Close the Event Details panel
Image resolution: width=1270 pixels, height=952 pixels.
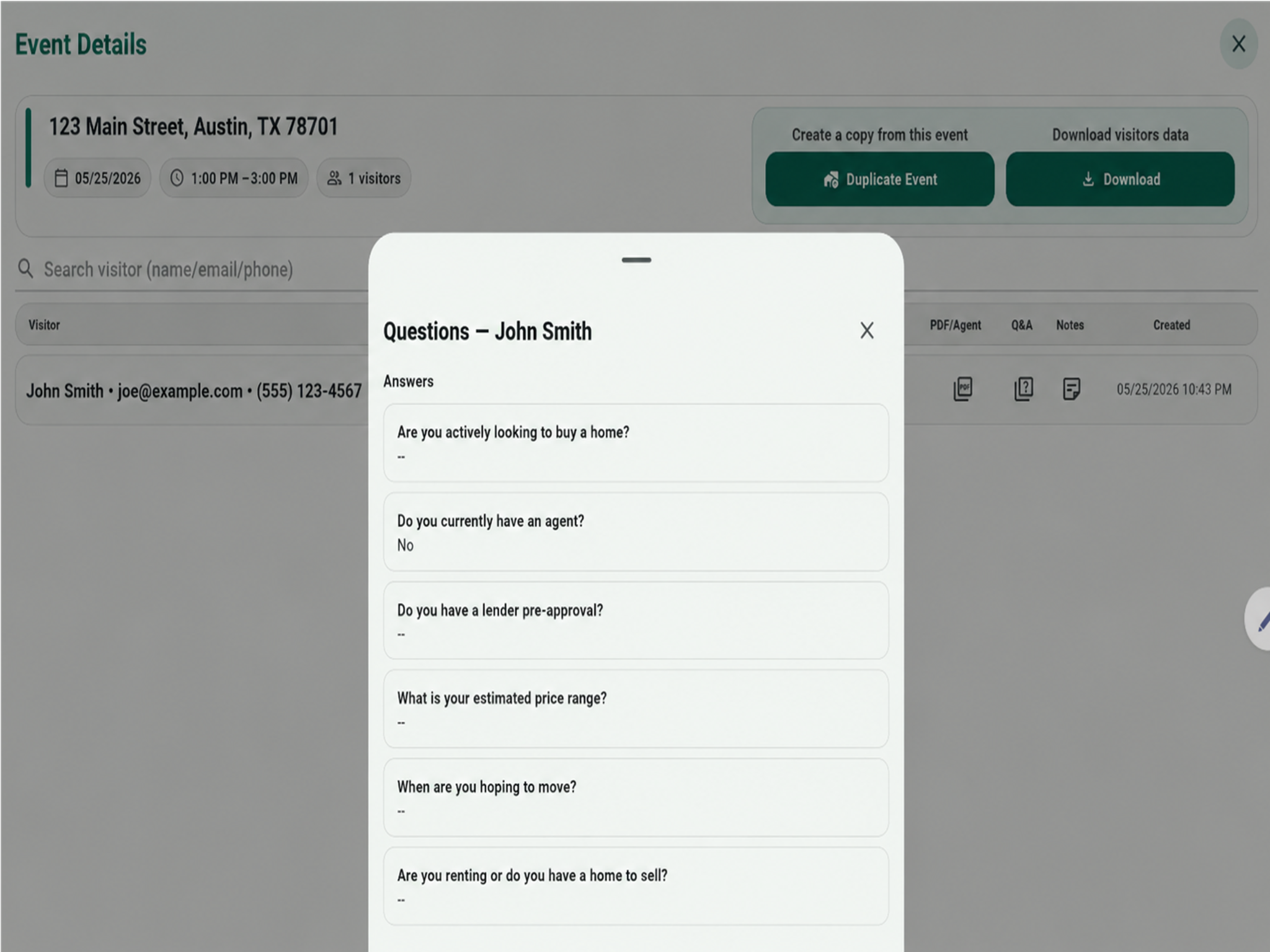[1238, 44]
